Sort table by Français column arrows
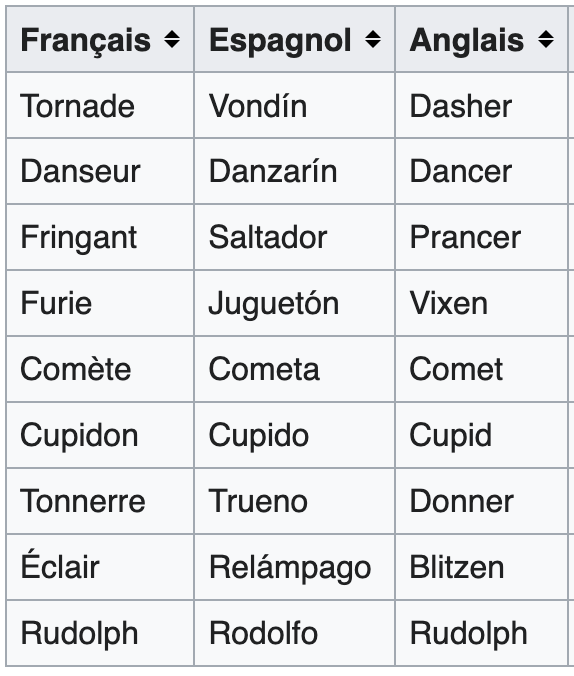 point(172,40)
